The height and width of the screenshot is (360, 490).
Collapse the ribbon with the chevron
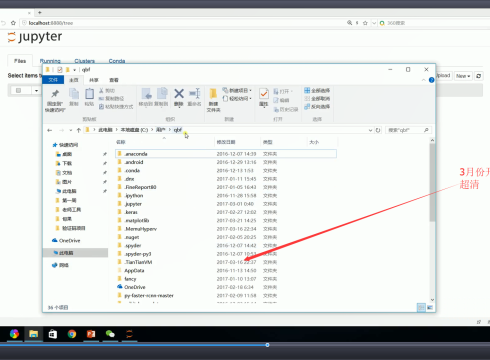point(423,80)
